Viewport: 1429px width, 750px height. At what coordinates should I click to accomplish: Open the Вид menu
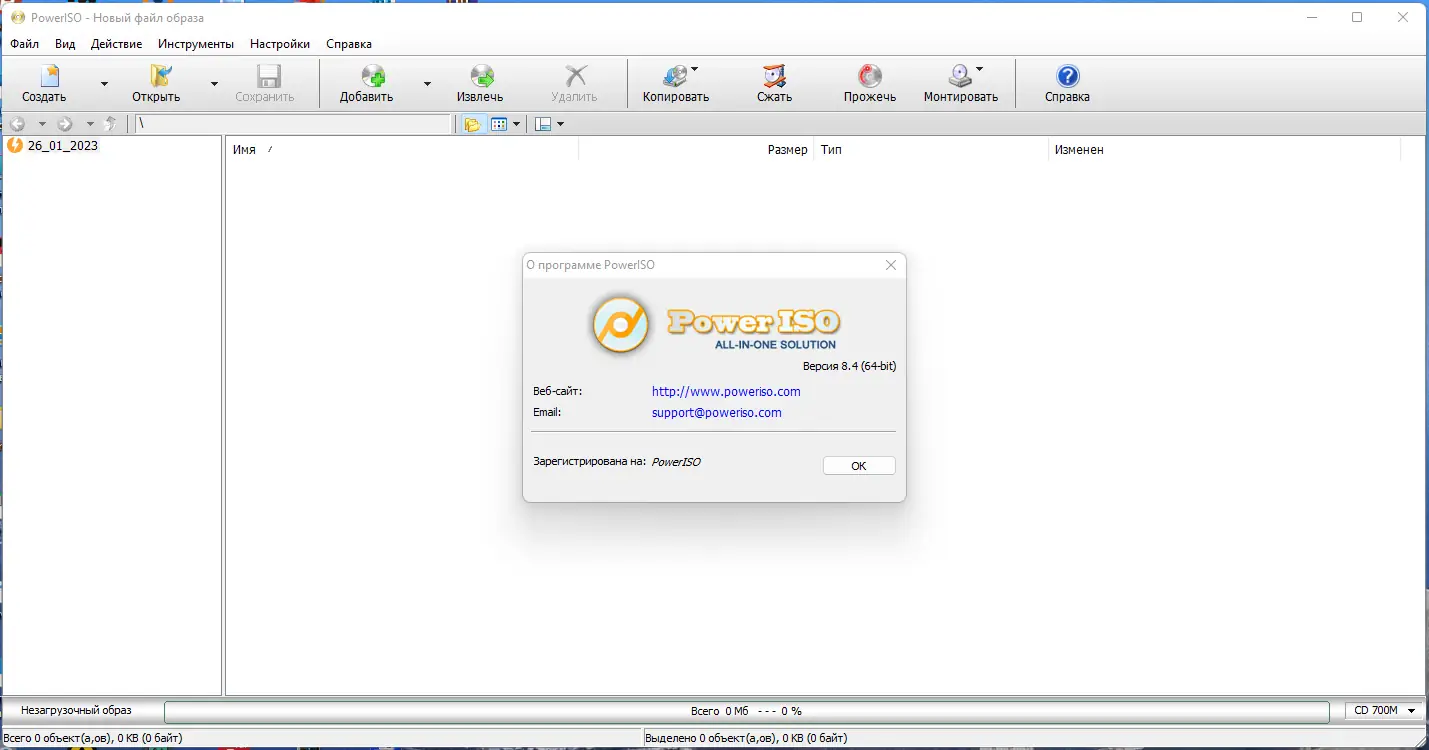pos(65,44)
